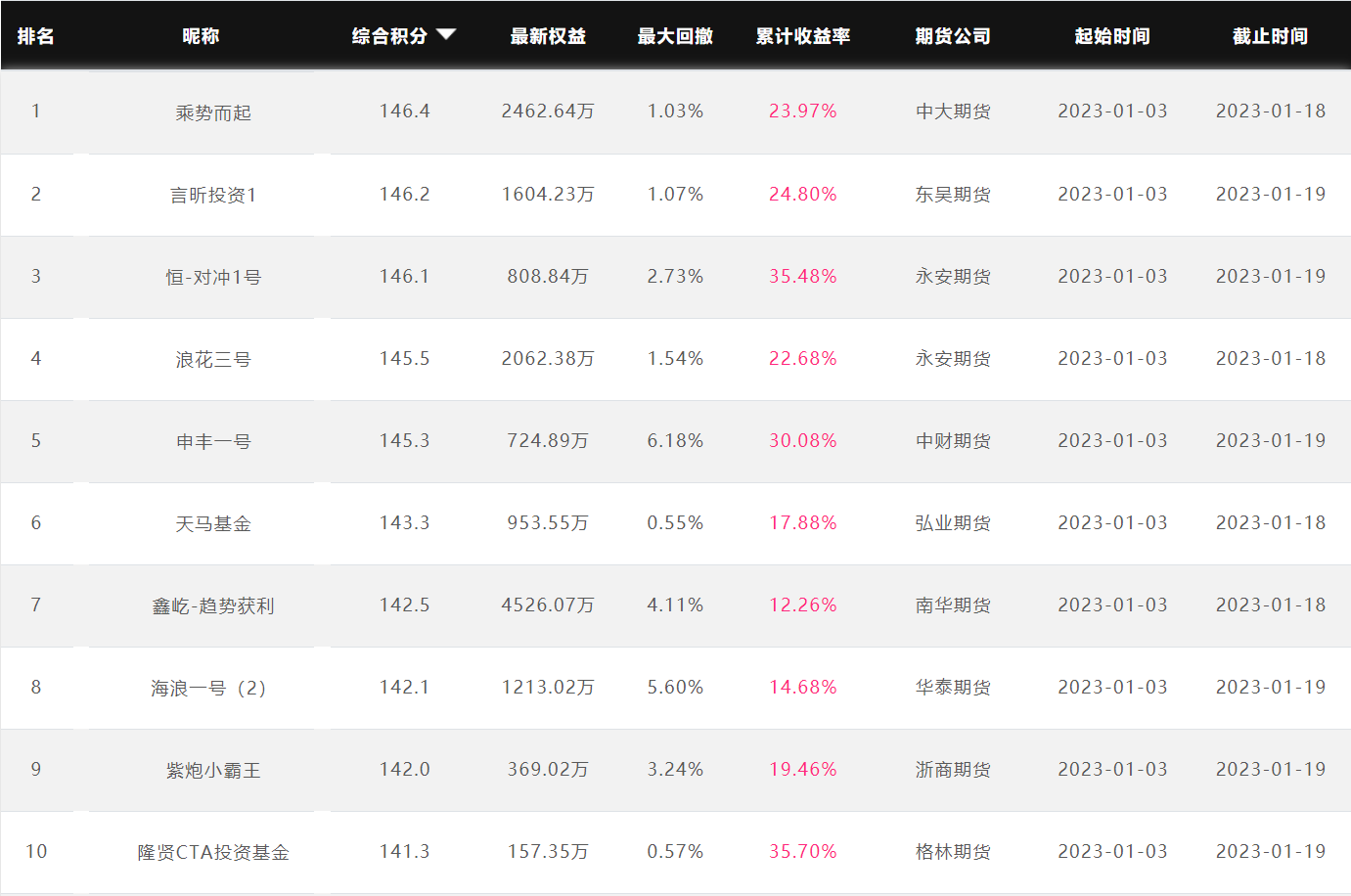
Task: Select drawdown value 6.18%
Action: point(675,440)
